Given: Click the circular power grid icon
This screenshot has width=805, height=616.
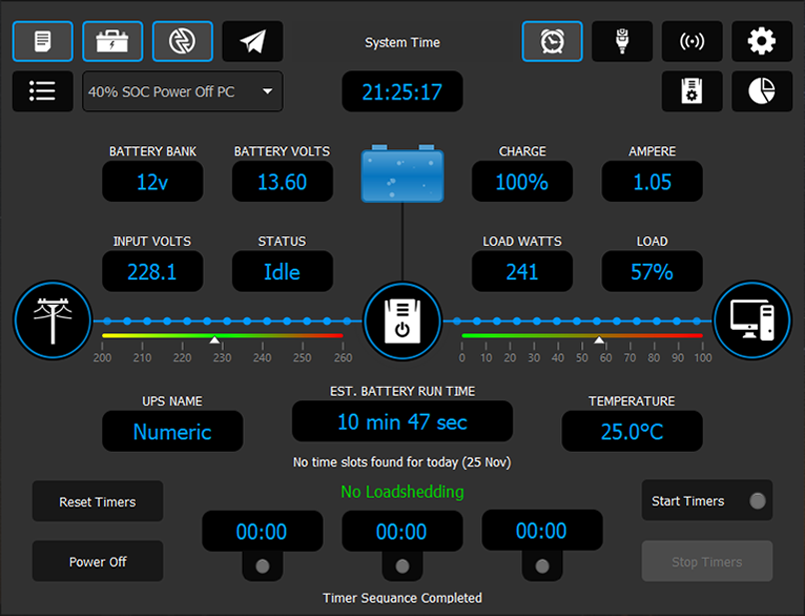Looking at the screenshot, I should (182, 41).
